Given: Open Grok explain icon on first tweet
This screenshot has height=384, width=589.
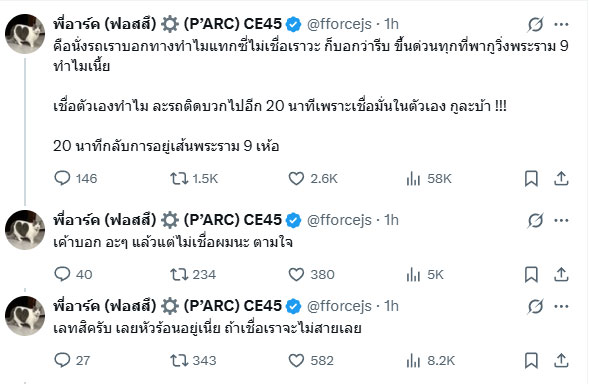Looking at the screenshot, I should [x=535, y=25].
